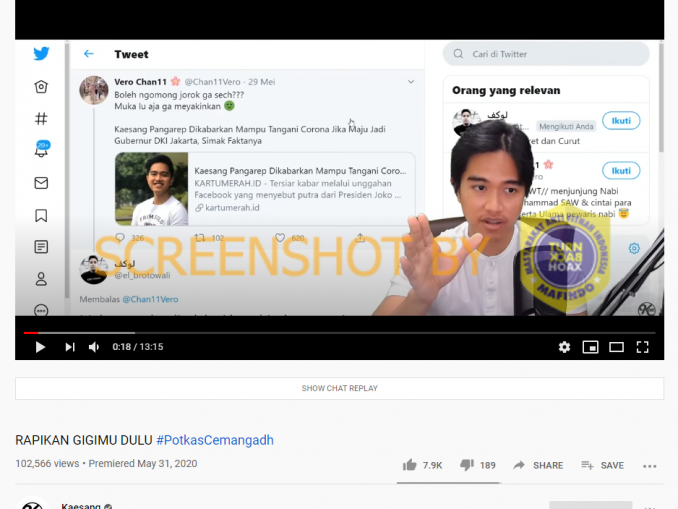Open video settings gear
Image resolution: width=678 pixels, height=509 pixels.
pyautogui.click(x=564, y=347)
